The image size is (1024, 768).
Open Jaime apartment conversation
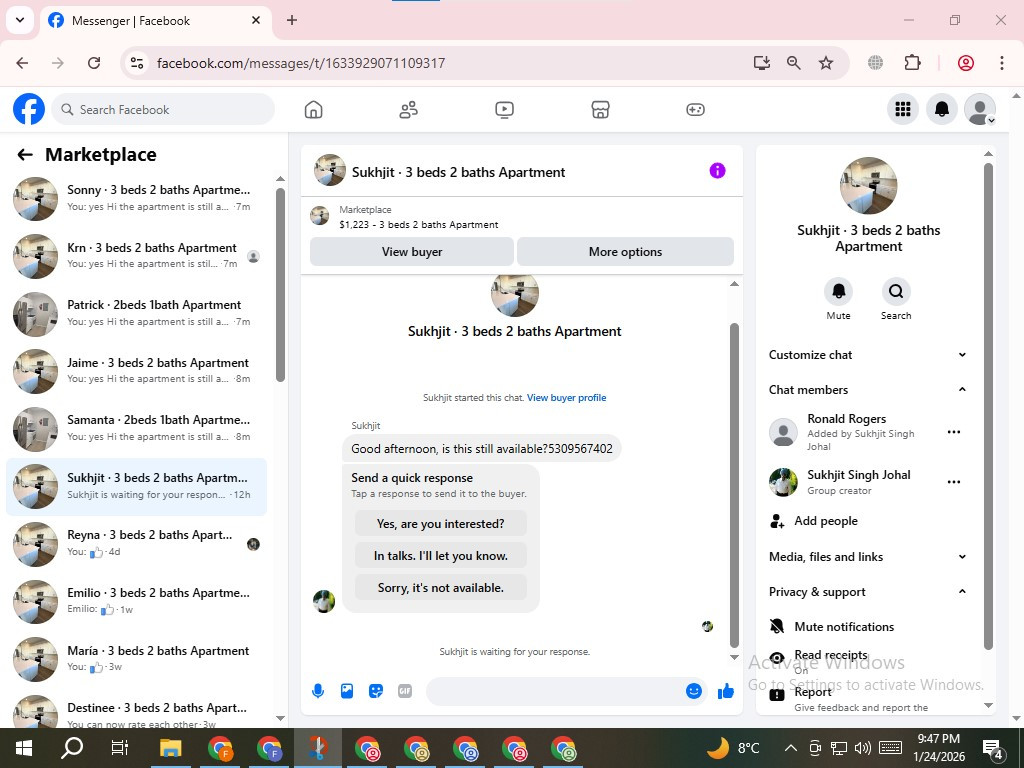136,371
